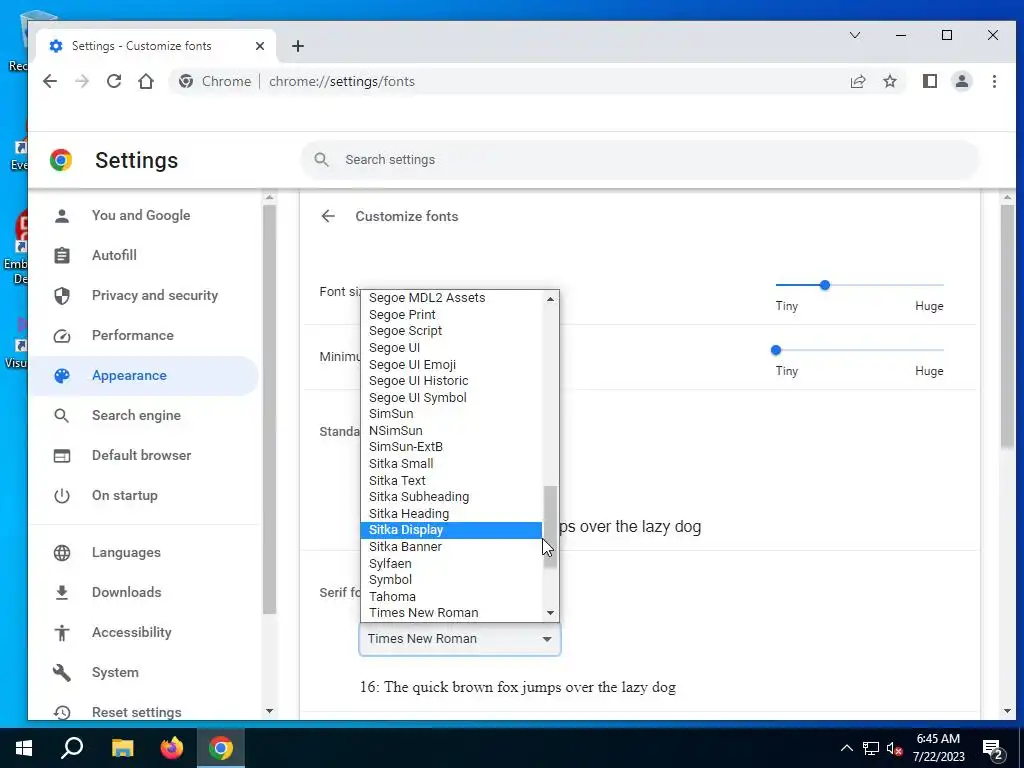The height and width of the screenshot is (768, 1024).
Task: Open a new tab with plus icon
Action: [298, 46]
